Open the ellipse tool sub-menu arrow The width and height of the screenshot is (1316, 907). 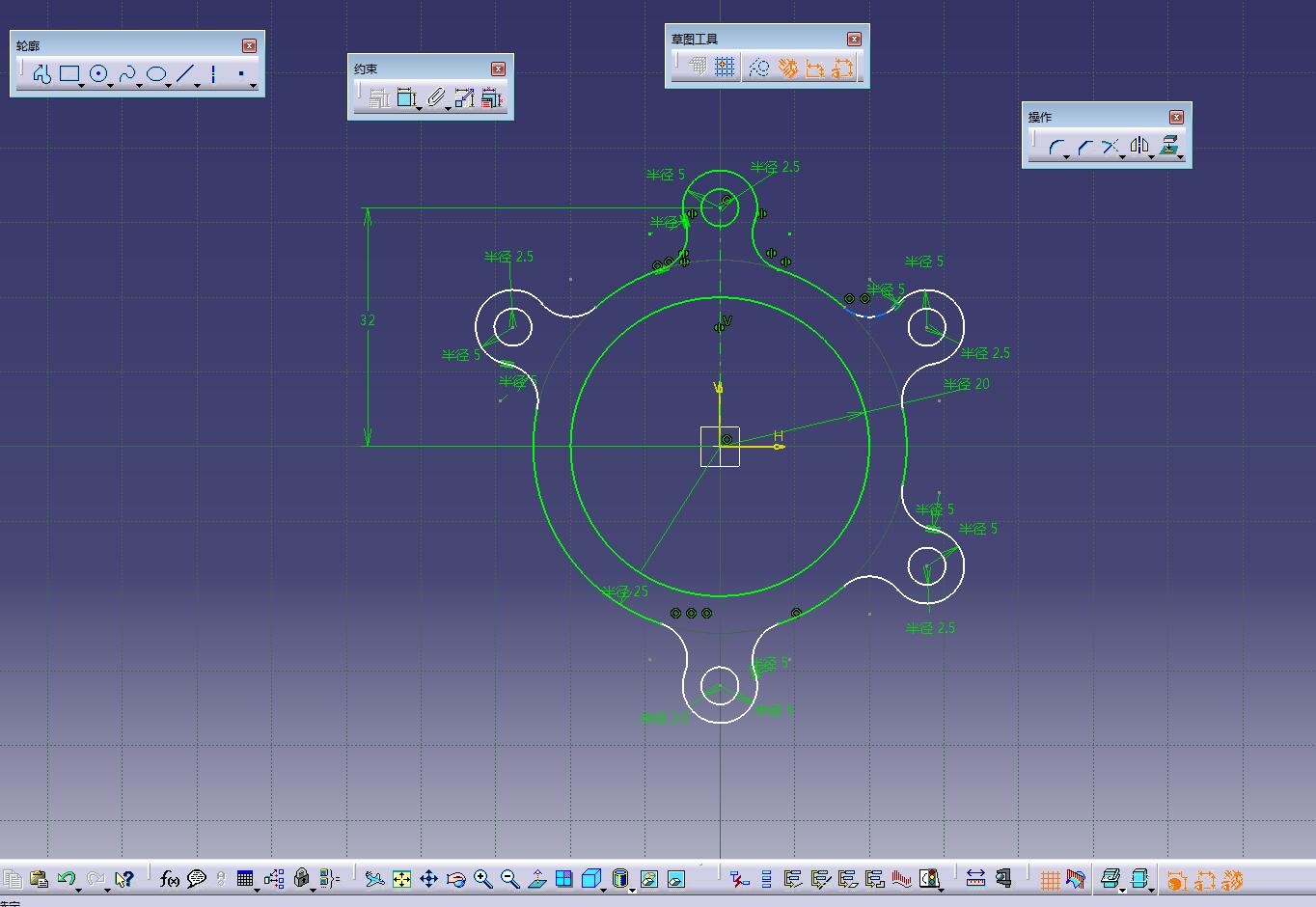170,86
